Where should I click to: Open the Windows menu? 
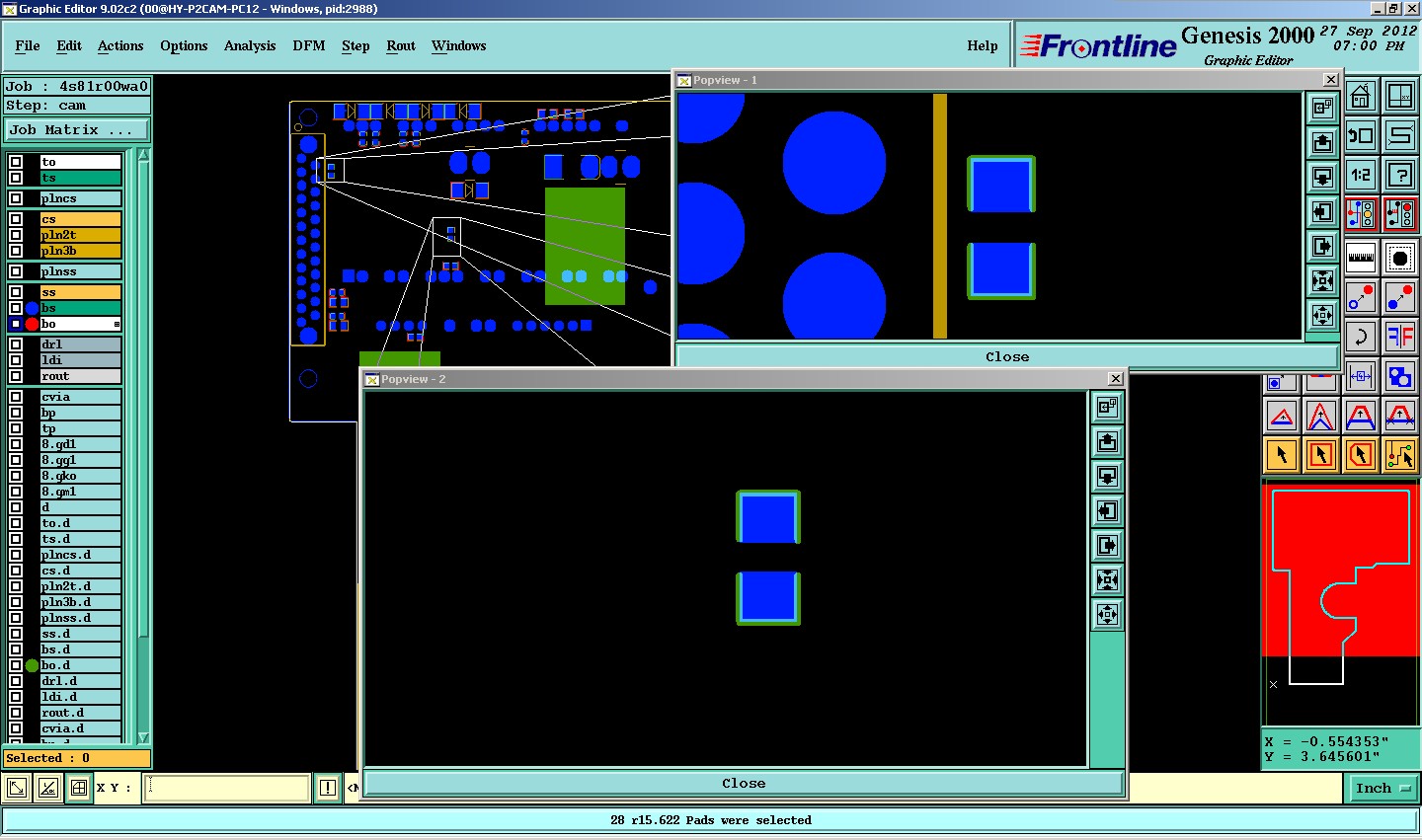459,45
